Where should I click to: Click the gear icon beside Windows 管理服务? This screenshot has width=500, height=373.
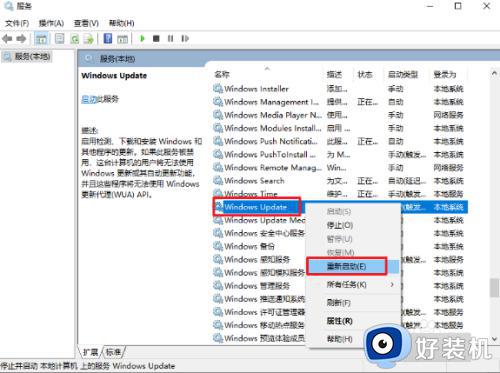coord(218,286)
